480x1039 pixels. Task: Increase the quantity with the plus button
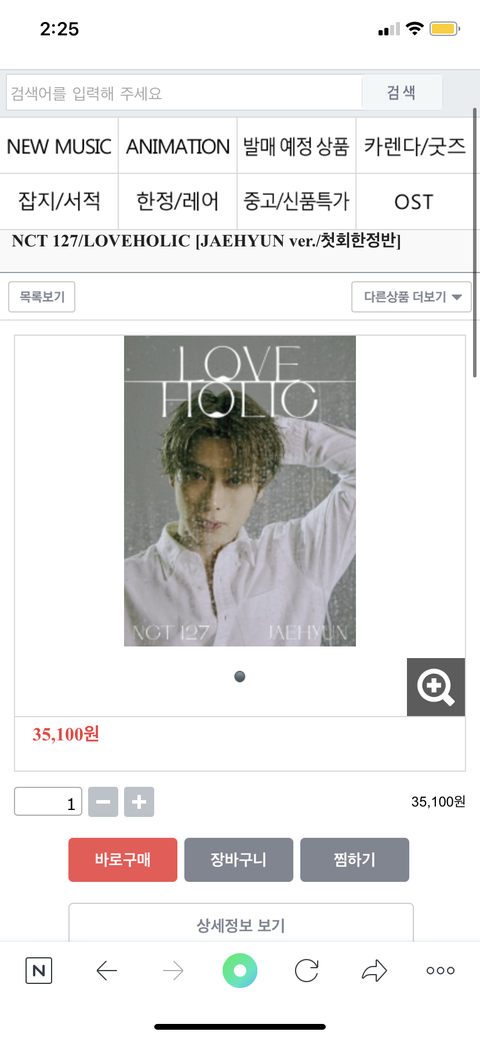(x=139, y=802)
